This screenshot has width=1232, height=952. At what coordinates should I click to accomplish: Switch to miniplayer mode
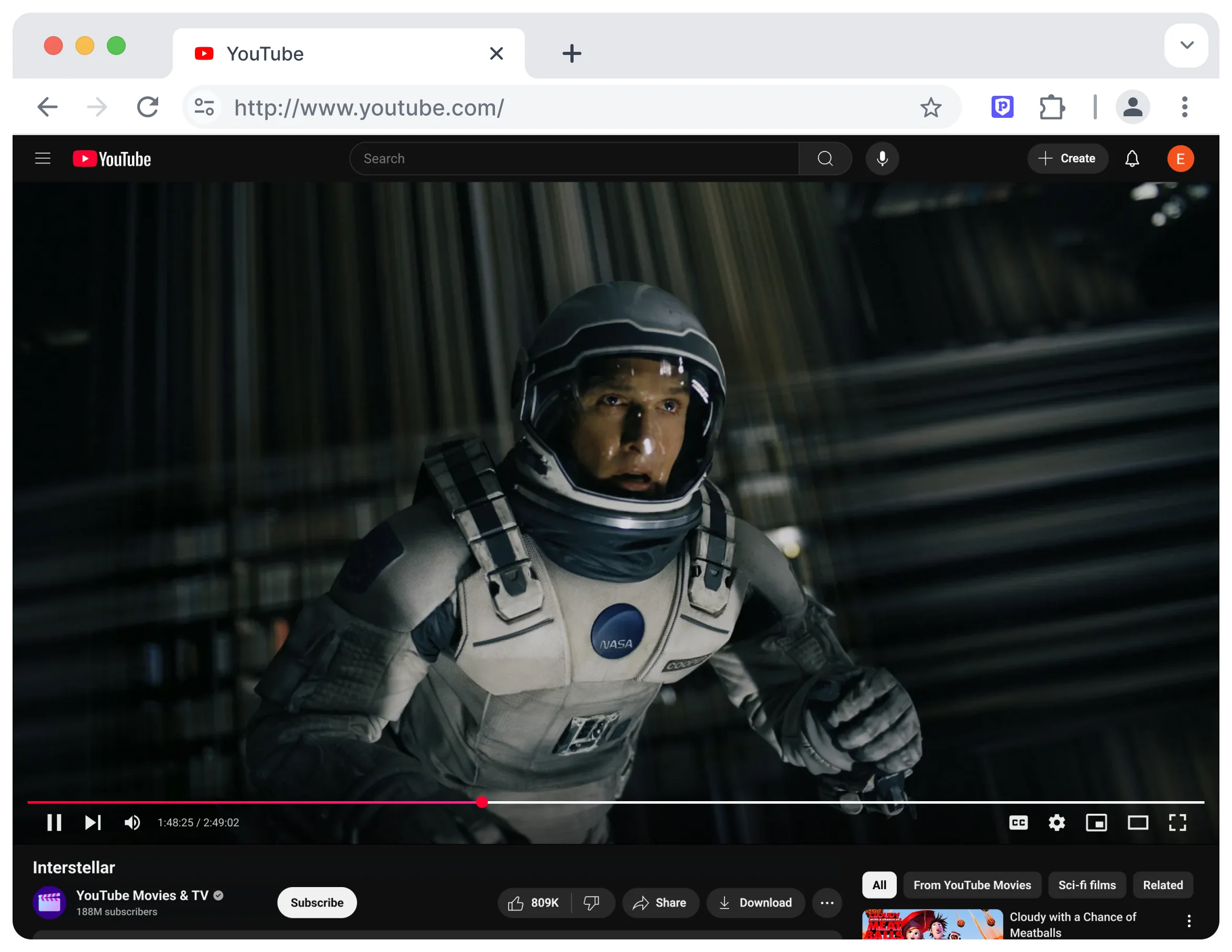(1096, 823)
